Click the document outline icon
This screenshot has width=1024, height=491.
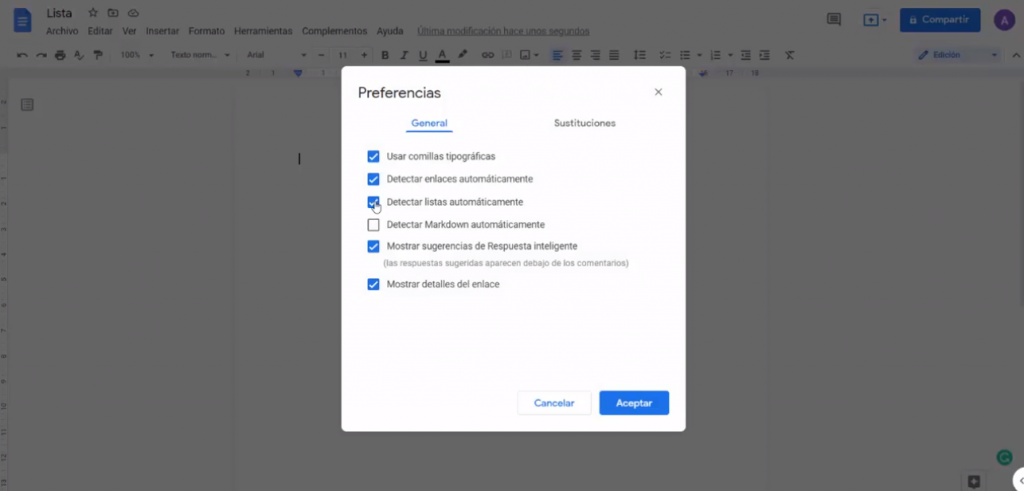click(x=27, y=104)
